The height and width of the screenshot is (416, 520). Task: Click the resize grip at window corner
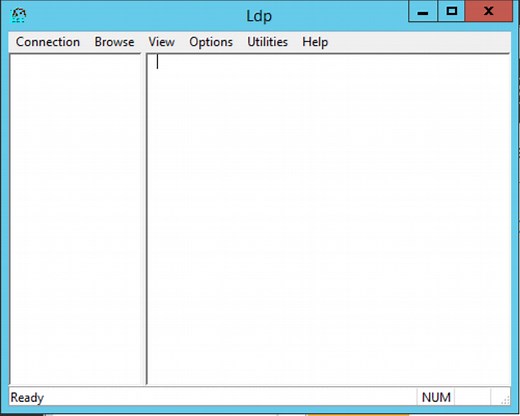505,399
